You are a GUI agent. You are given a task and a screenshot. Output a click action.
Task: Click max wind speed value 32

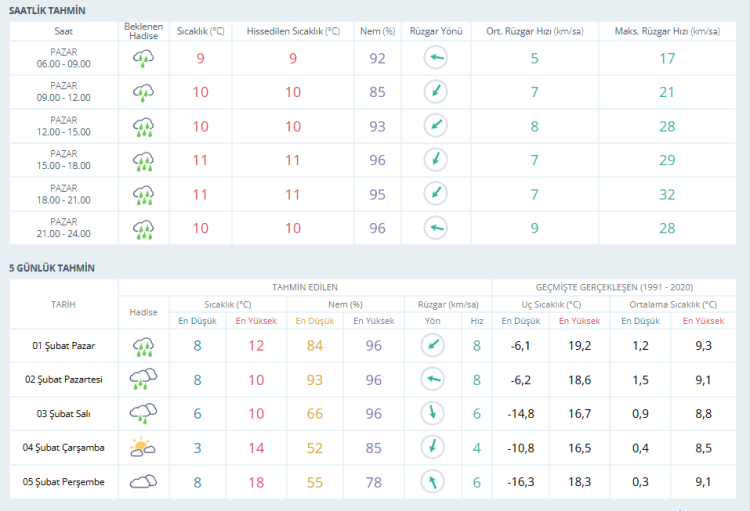click(667, 194)
